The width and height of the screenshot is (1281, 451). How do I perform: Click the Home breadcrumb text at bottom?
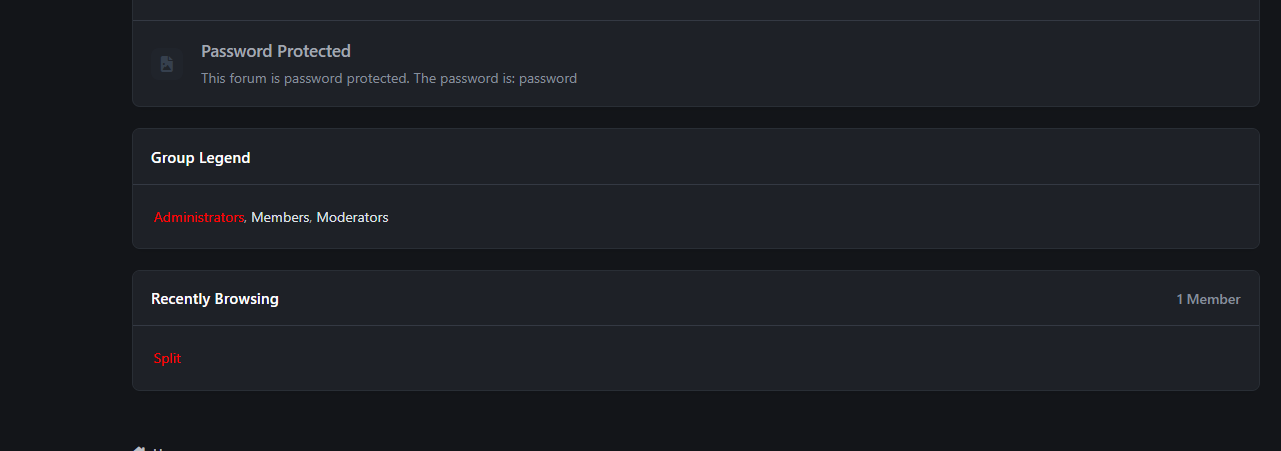[x=165, y=449]
